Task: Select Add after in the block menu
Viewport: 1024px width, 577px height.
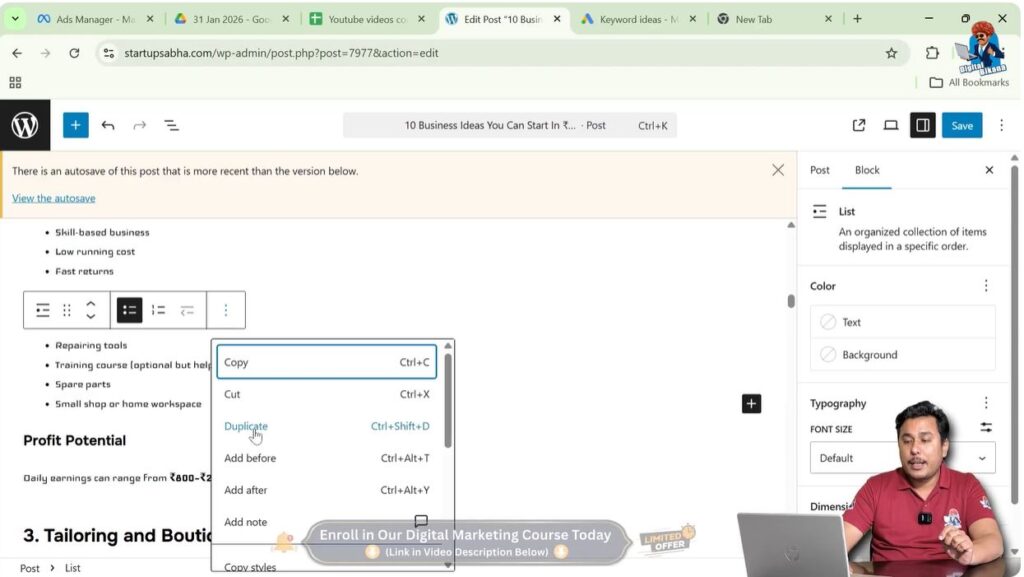Action: tap(327, 490)
